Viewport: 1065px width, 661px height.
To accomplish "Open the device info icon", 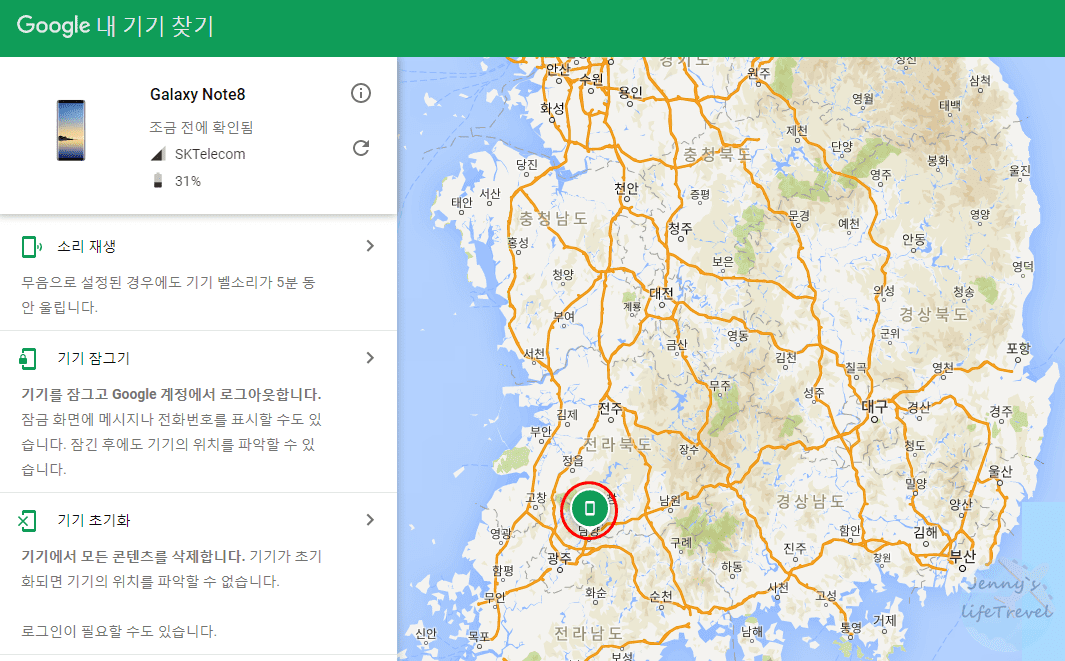I will point(361,93).
